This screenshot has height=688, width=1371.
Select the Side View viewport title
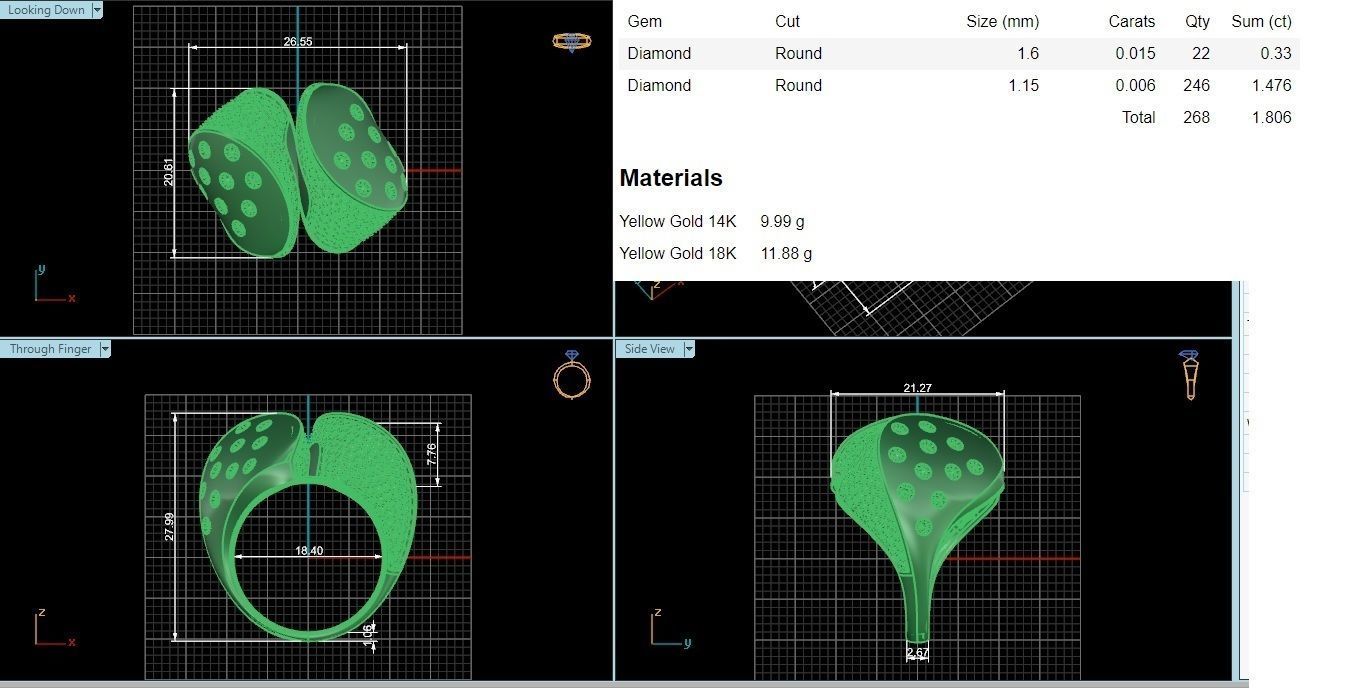(x=650, y=349)
